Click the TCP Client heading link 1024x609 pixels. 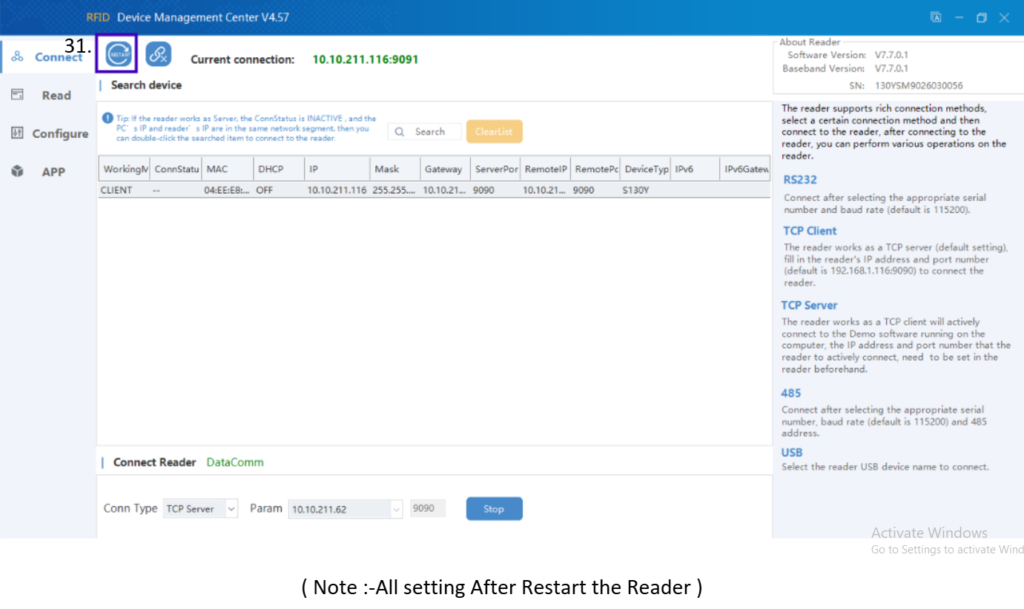click(810, 231)
